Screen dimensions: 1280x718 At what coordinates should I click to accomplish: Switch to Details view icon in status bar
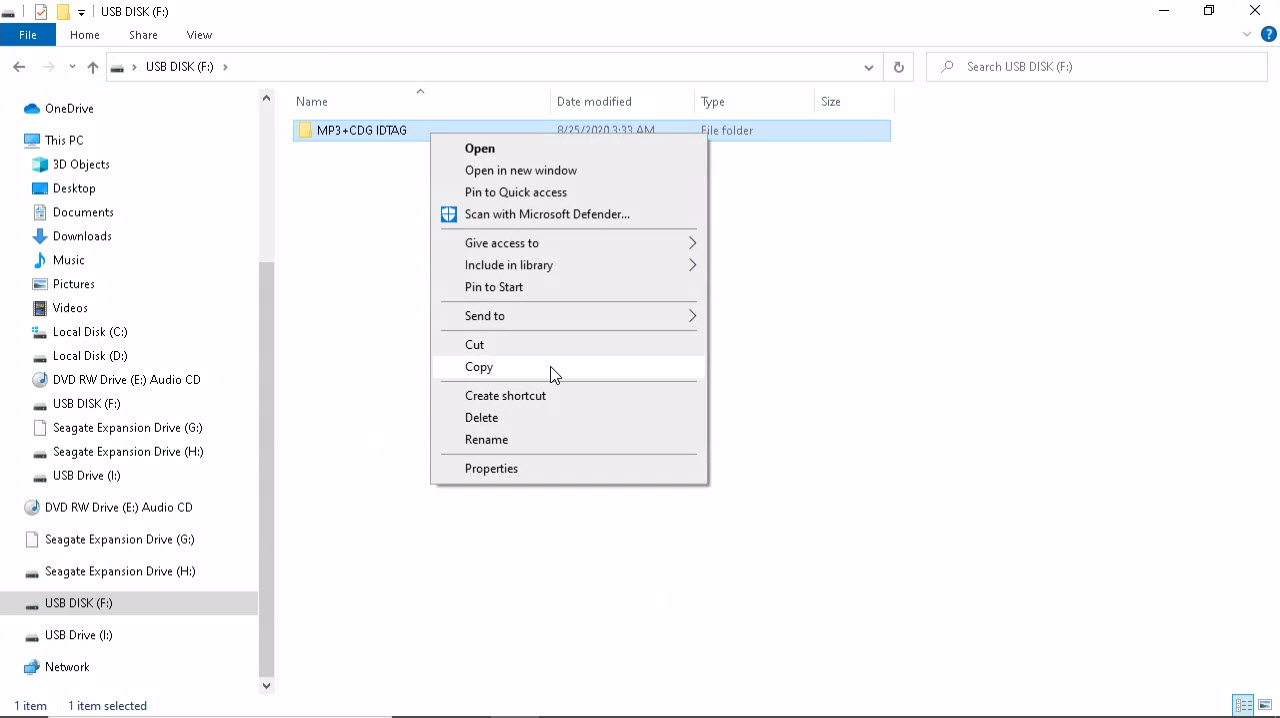click(1243, 705)
